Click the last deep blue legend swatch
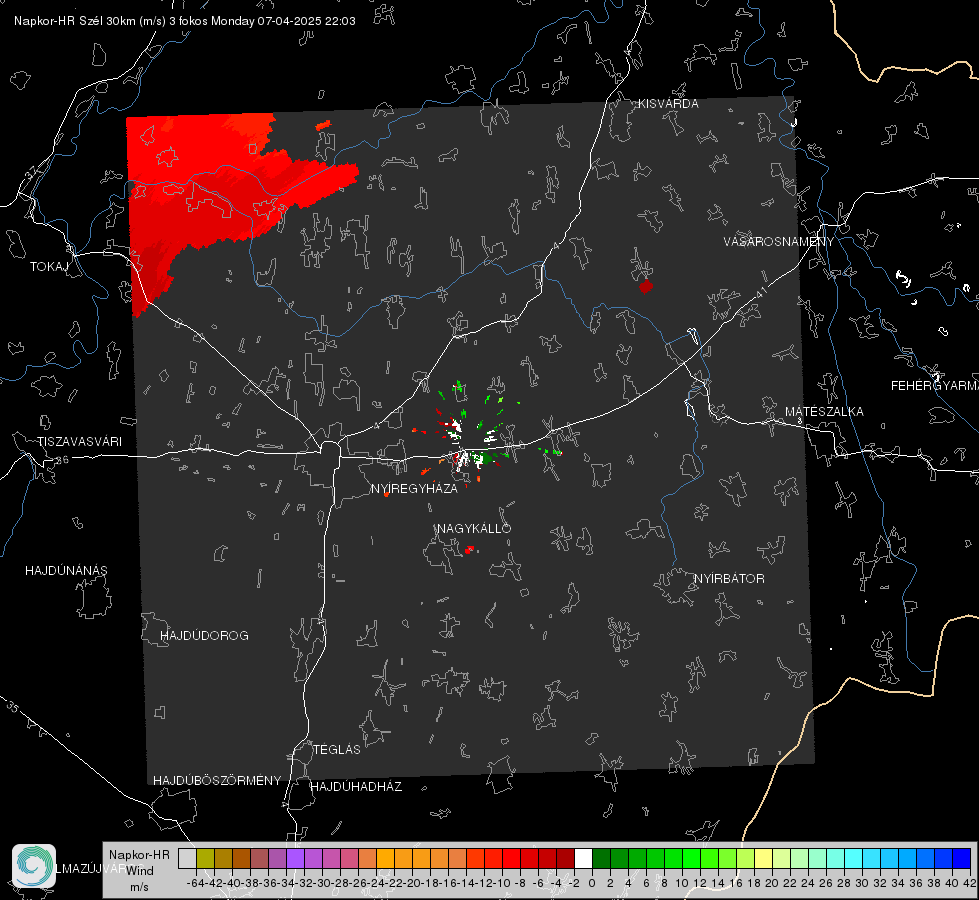Screen dimensions: 979x900 [961, 858]
